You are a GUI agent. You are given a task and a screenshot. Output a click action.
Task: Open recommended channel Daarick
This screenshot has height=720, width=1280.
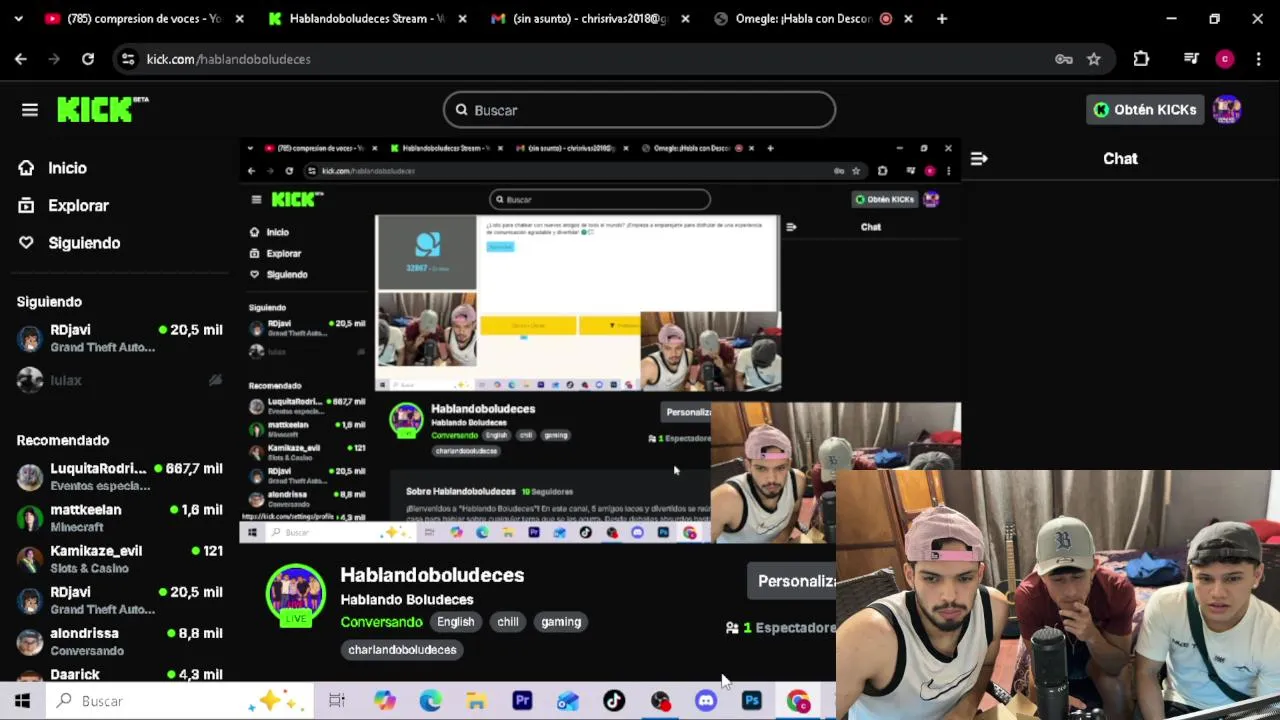coord(119,674)
